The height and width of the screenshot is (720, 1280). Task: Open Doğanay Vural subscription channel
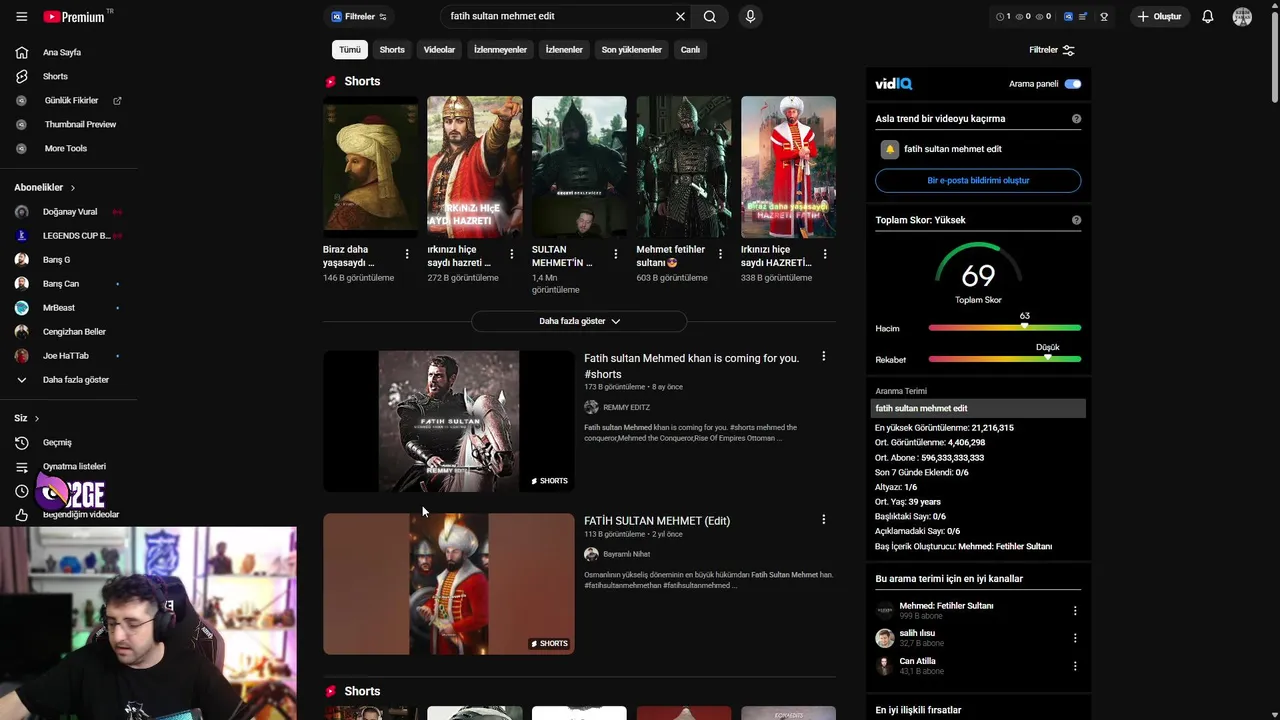point(68,212)
